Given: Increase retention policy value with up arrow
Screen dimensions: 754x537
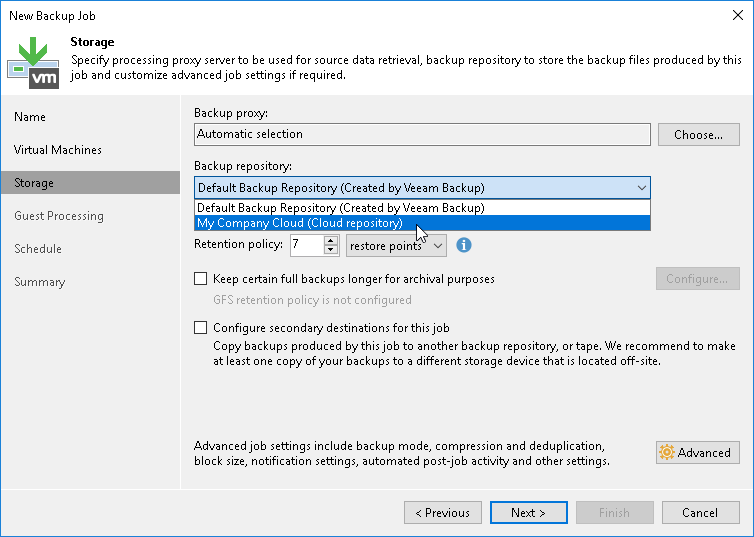Looking at the screenshot, I should 331,241.
